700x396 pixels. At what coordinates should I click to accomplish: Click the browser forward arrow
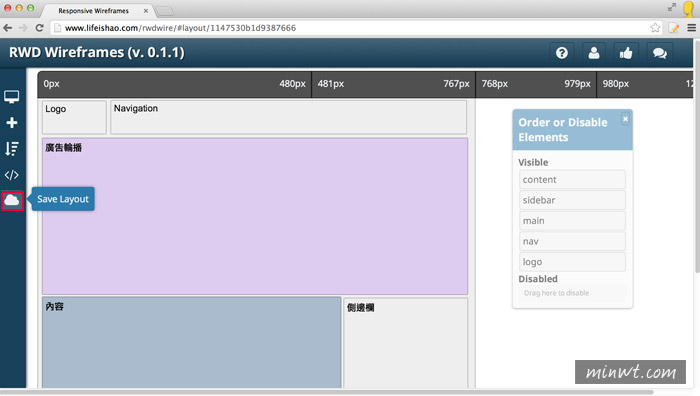click(23, 28)
